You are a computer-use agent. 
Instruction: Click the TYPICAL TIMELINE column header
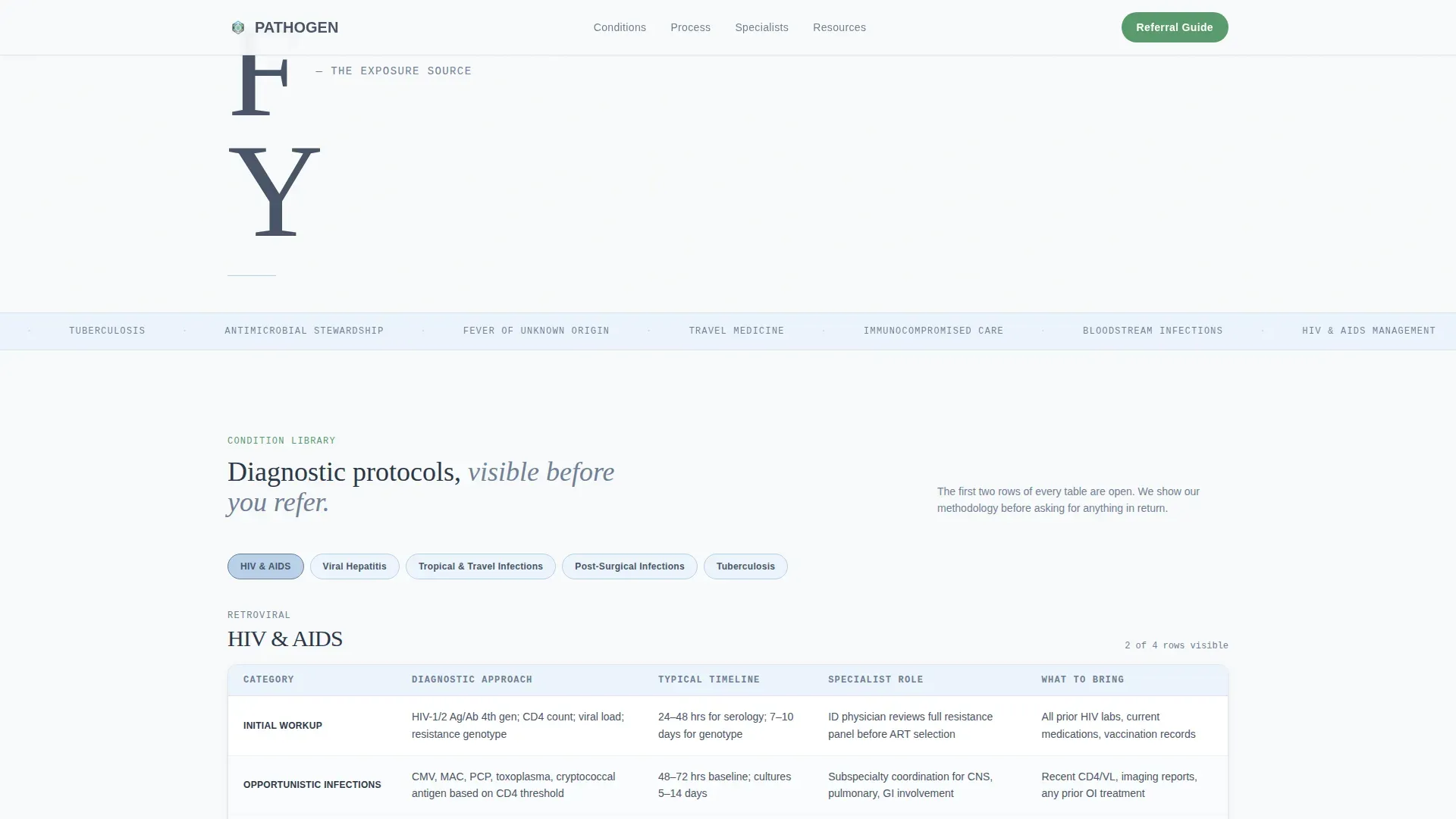[708, 679]
